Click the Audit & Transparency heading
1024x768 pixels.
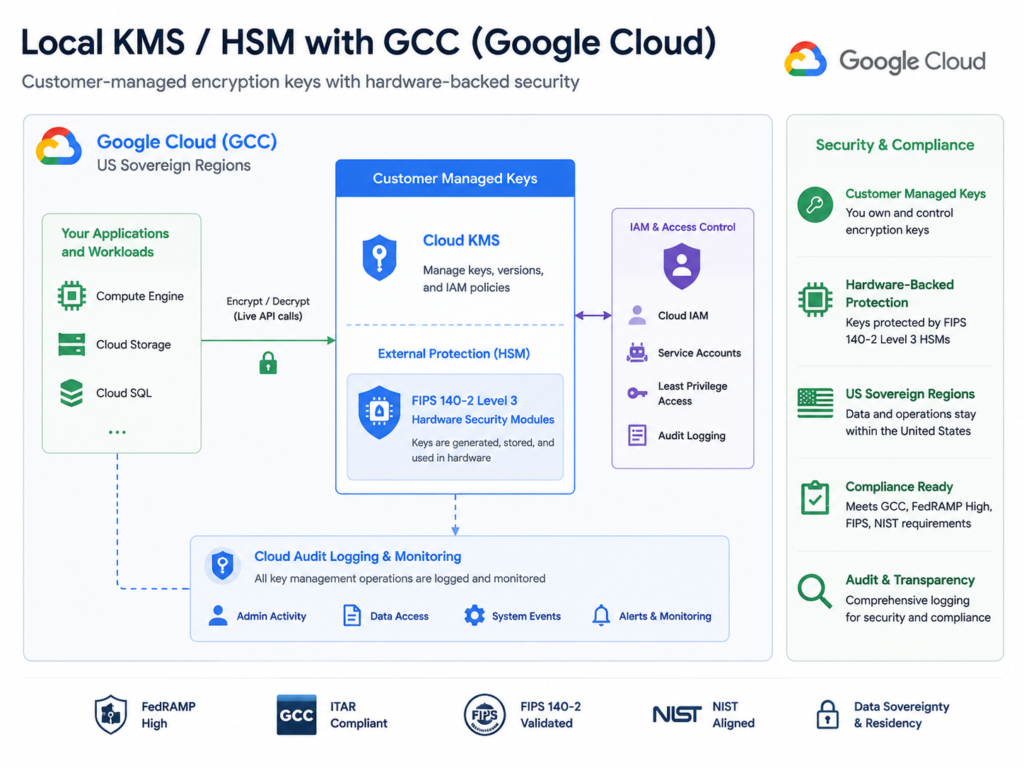tap(910, 580)
